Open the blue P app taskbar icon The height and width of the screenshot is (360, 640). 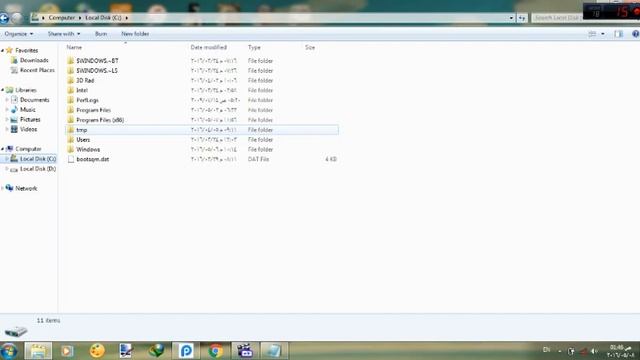click(x=186, y=351)
